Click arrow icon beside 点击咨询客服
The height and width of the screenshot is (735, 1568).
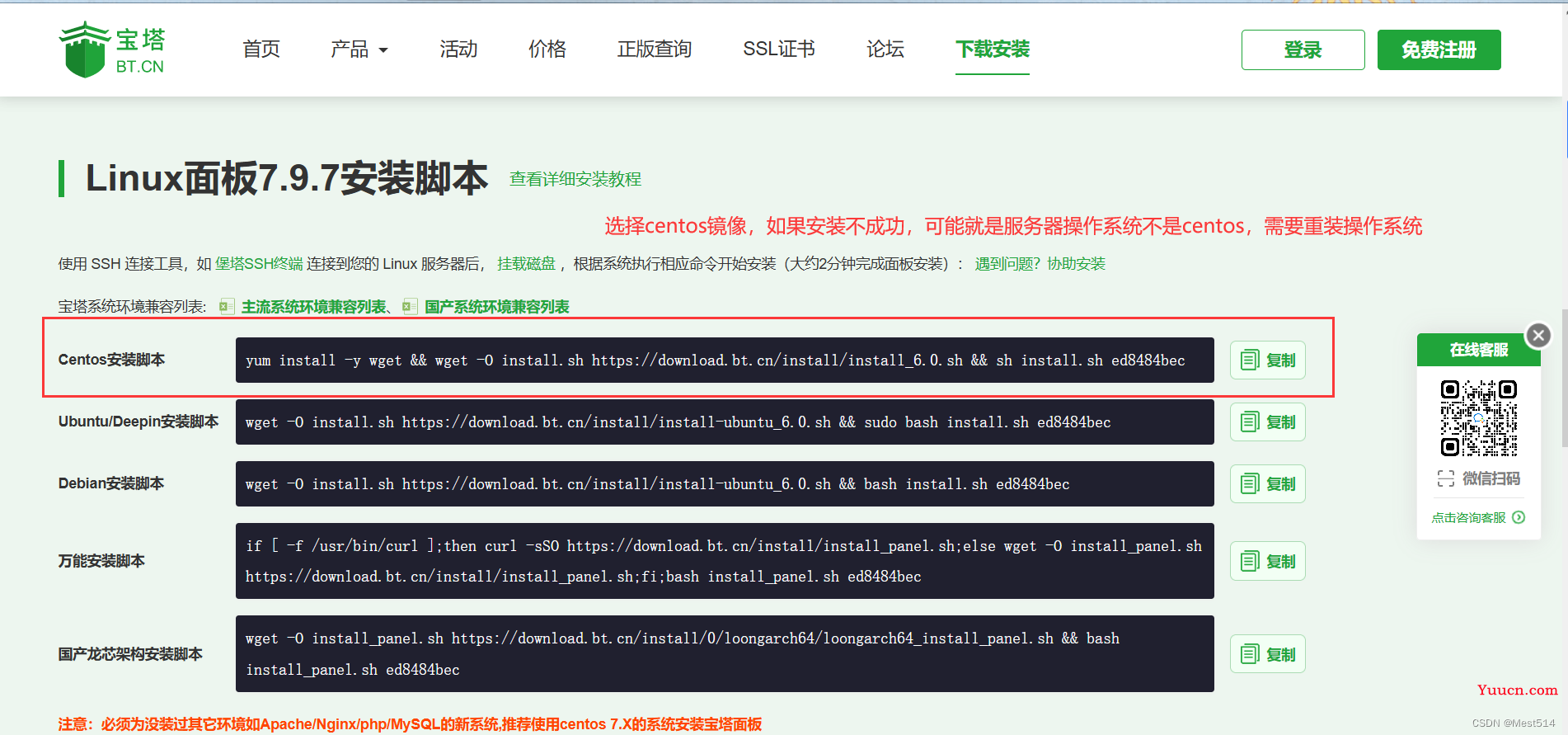click(x=1519, y=517)
